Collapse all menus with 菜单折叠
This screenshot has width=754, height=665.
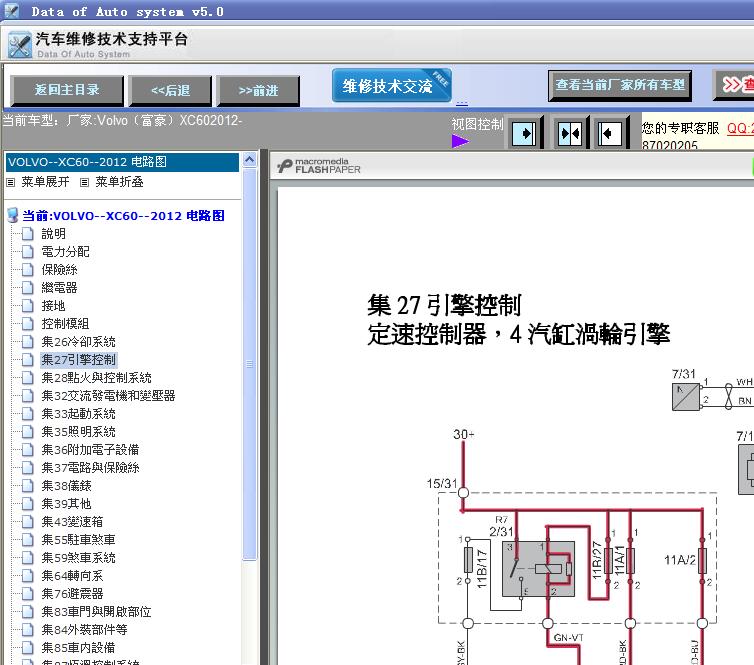click(x=119, y=182)
